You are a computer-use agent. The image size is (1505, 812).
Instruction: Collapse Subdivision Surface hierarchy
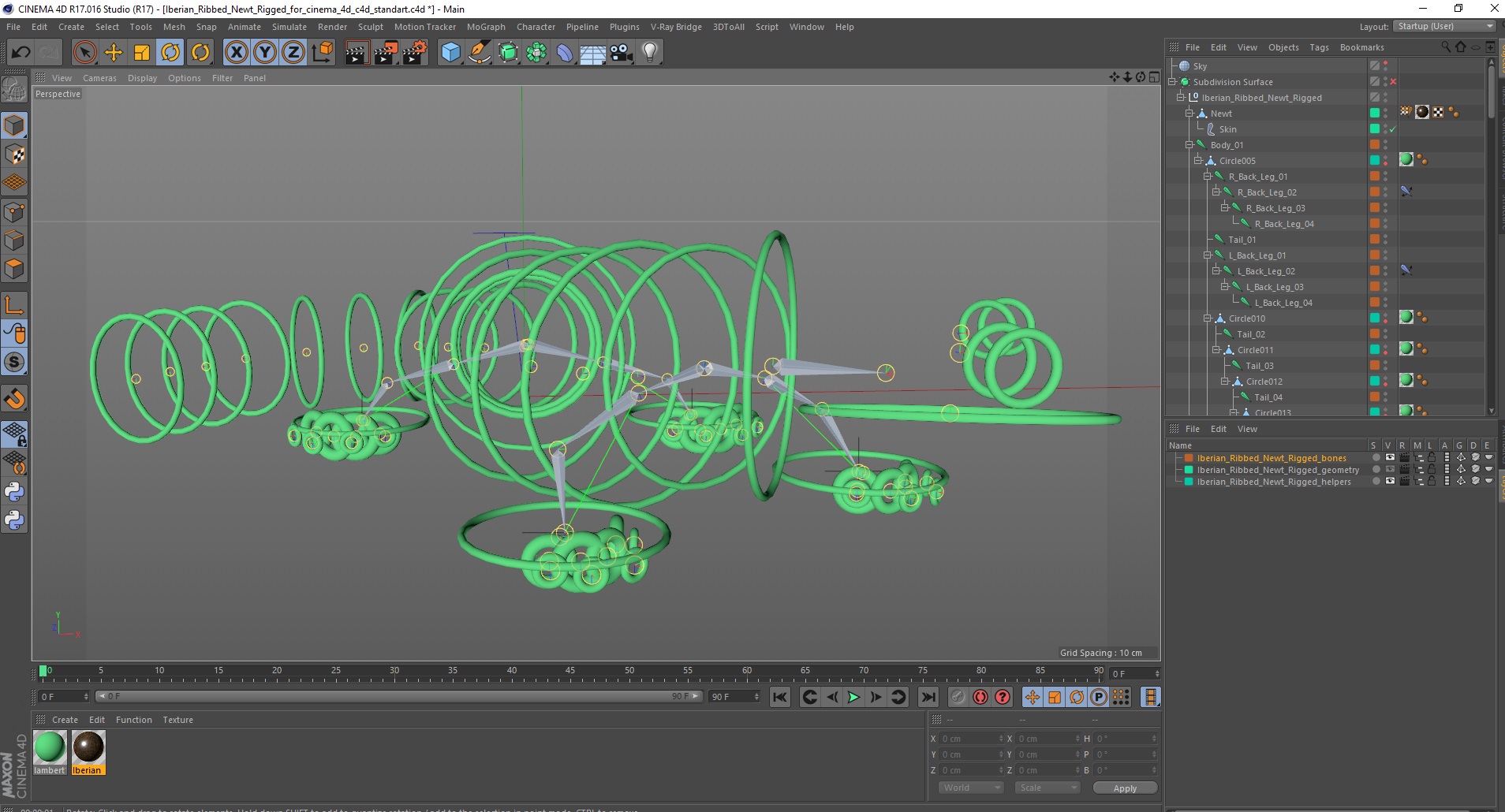tap(1172, 82)
